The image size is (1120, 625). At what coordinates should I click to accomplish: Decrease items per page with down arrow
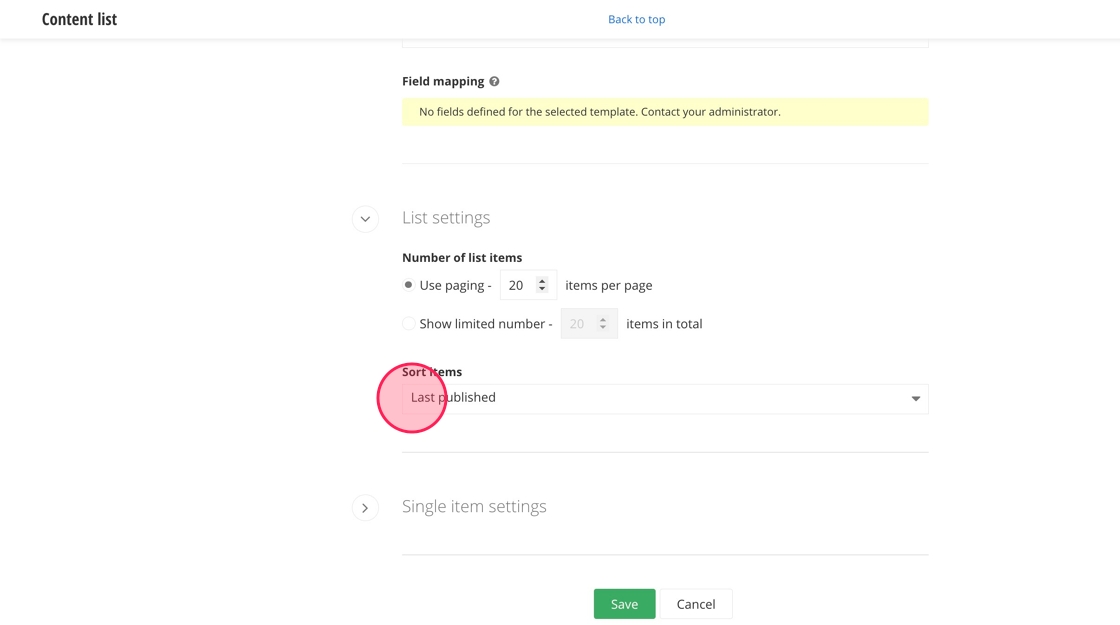pyautogui.click(x=542, y=290)
